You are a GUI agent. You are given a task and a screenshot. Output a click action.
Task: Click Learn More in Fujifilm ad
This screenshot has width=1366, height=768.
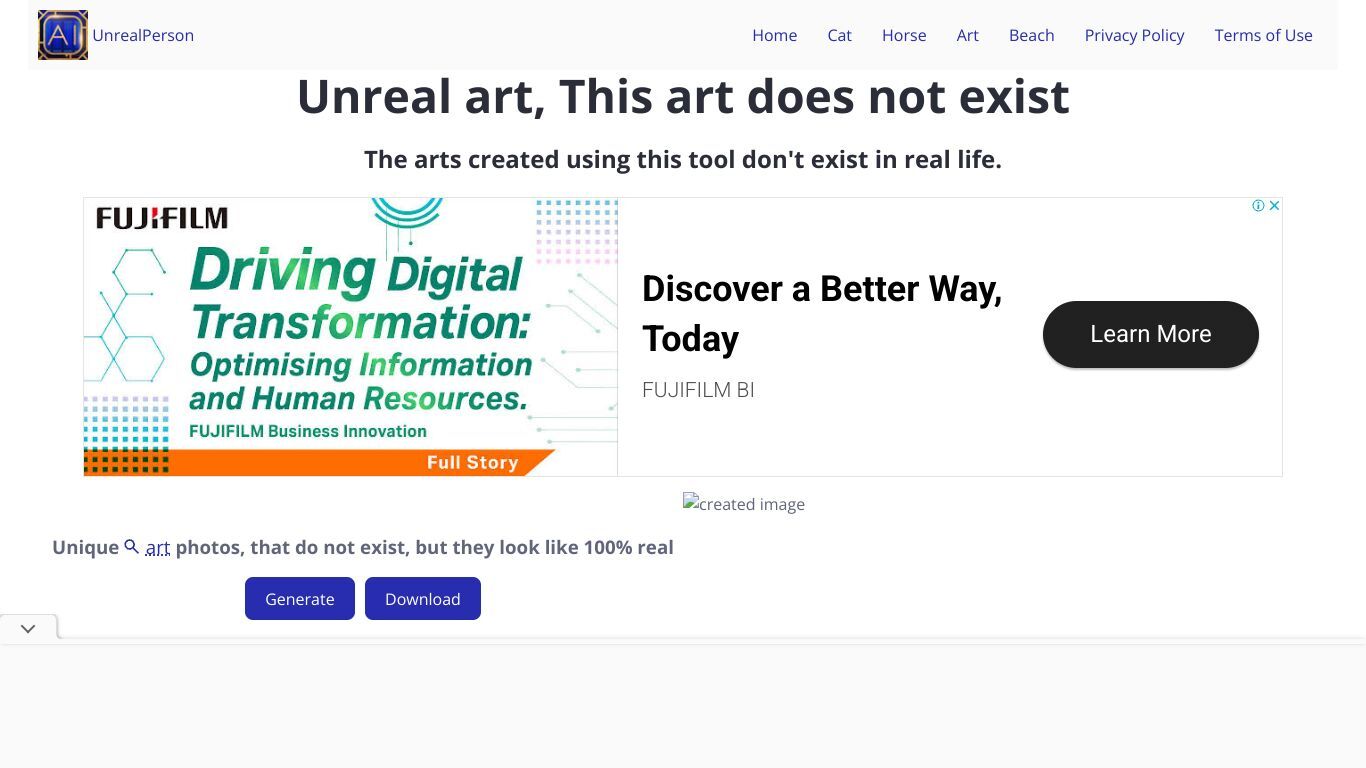(x=1150, y=334)
